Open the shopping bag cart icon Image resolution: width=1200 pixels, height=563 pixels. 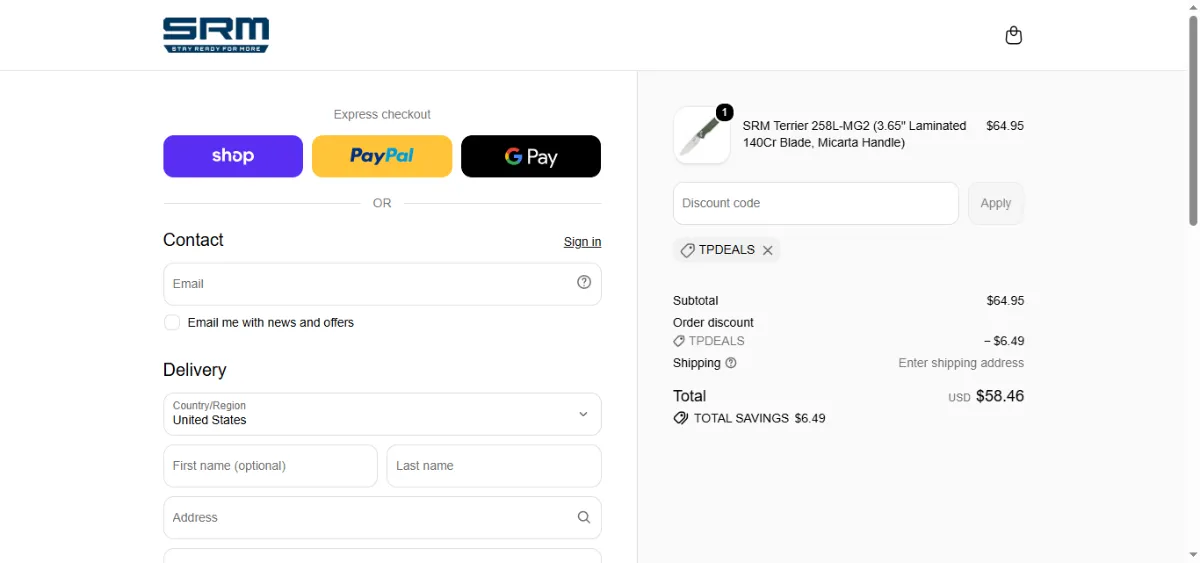pyautogui.click(x=1013, y=36)
